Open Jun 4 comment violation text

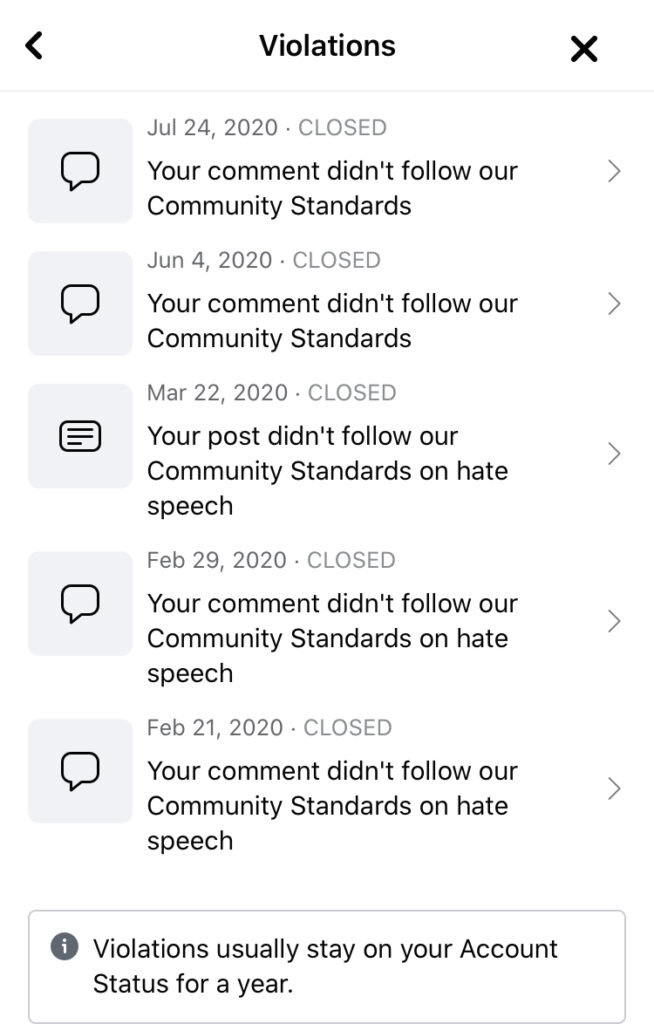click(x=332, y=320)
